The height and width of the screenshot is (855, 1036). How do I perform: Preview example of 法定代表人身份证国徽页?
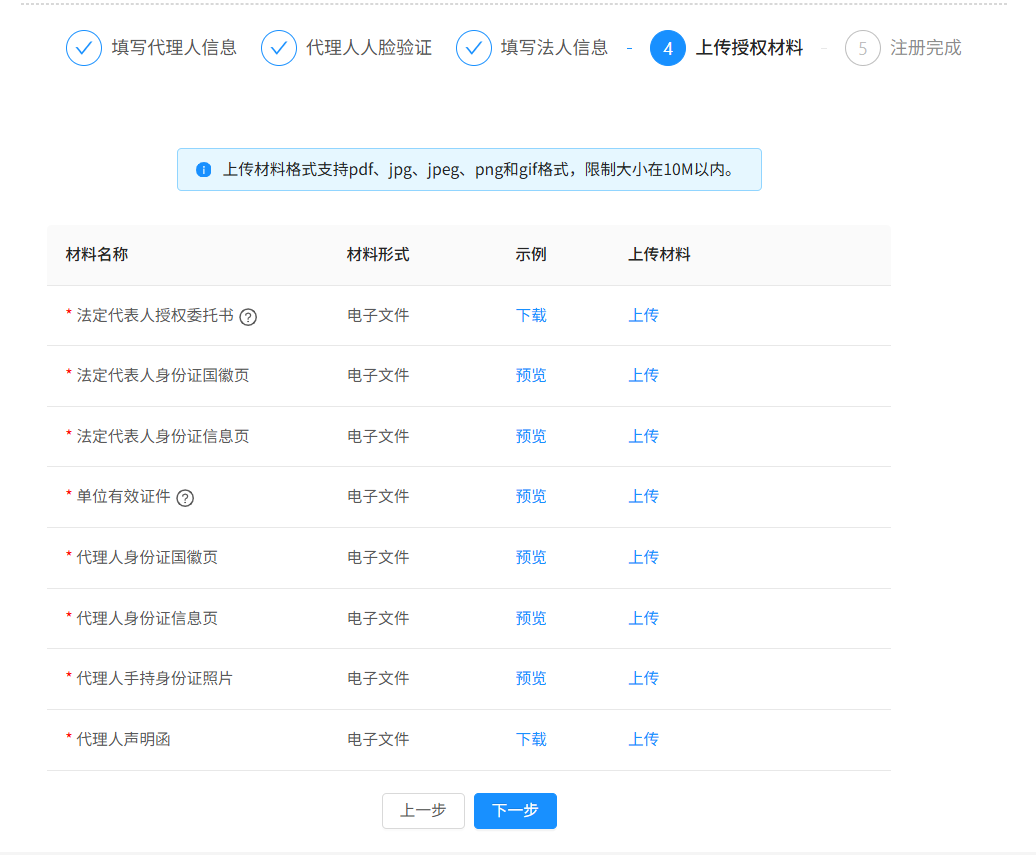(x=531, y=376)
